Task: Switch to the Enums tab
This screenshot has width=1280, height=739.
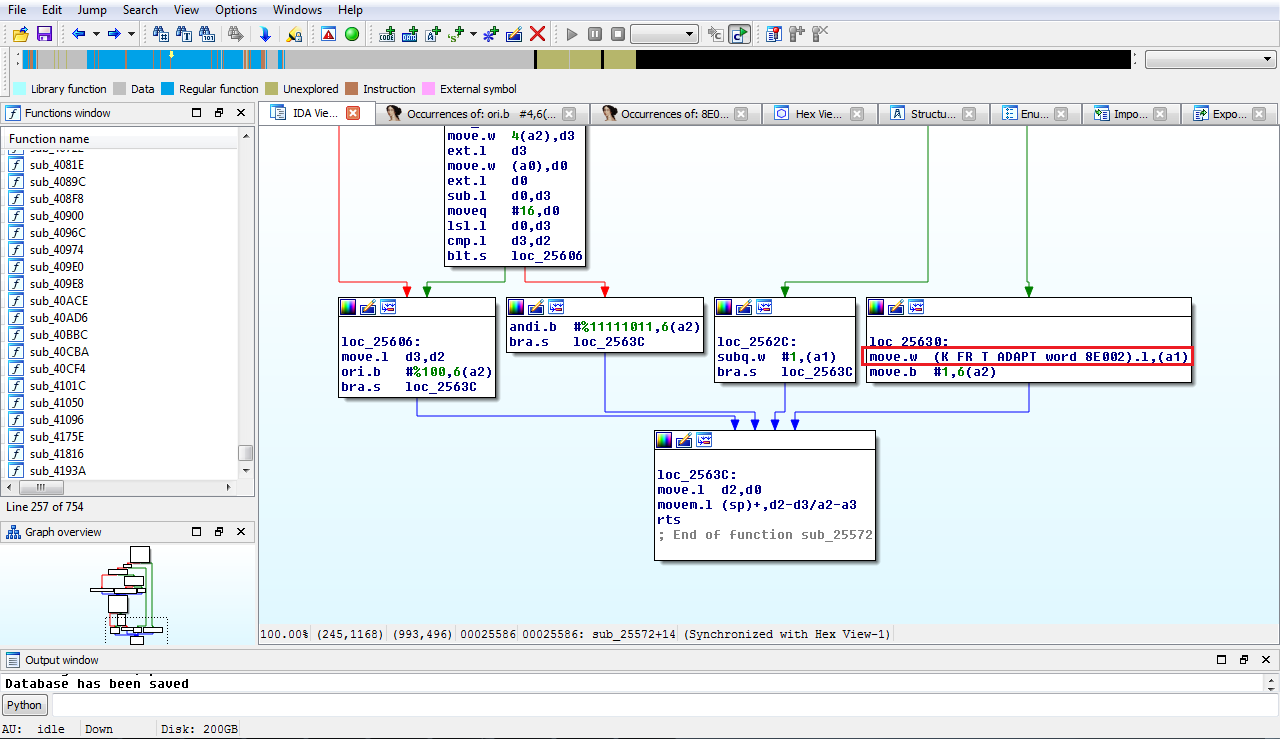Action: tap(1034, 114)
